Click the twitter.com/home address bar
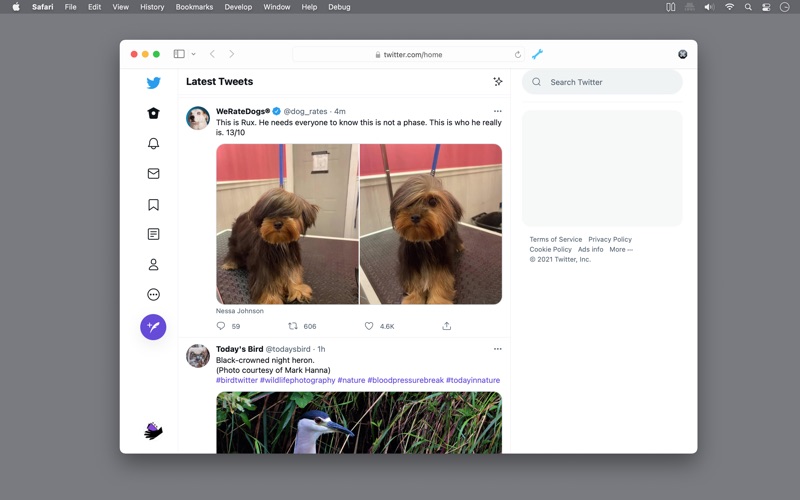800x500 pixels. (408, 55)
